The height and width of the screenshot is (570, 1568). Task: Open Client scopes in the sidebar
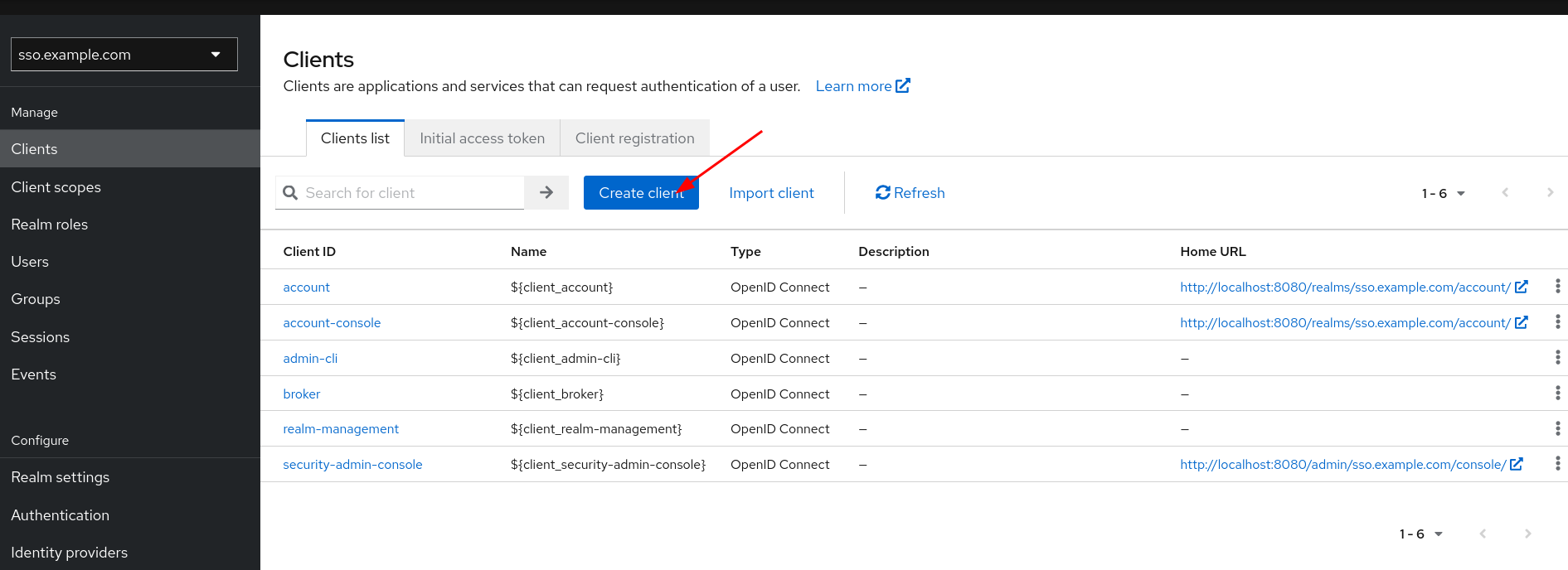(56, 187)
